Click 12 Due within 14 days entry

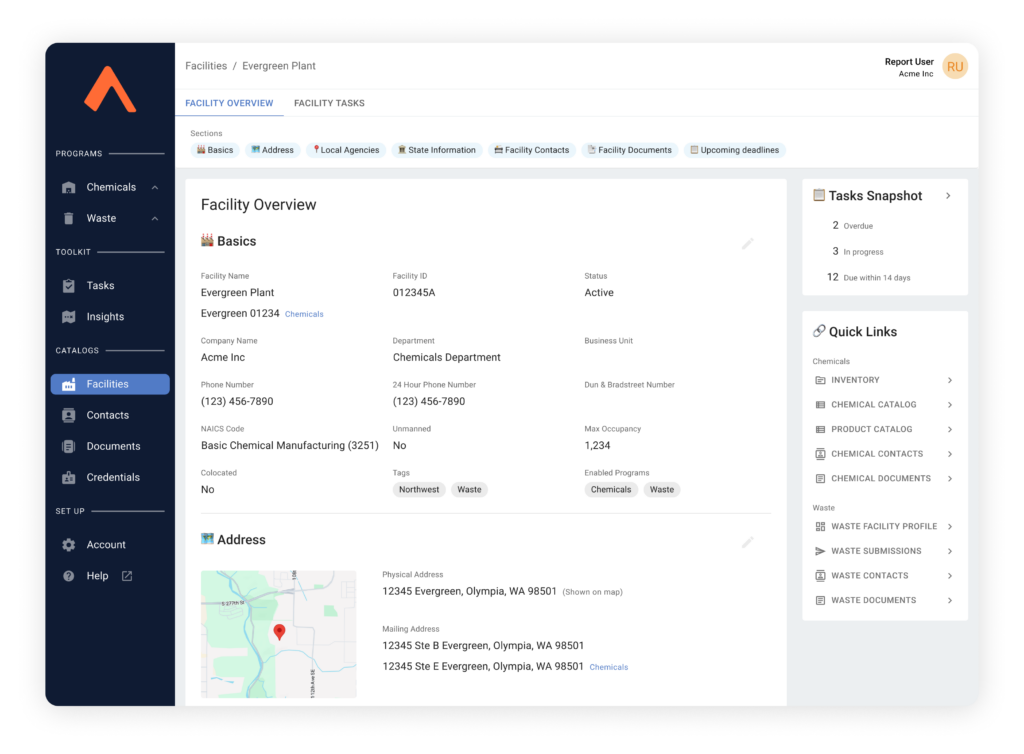869,277
